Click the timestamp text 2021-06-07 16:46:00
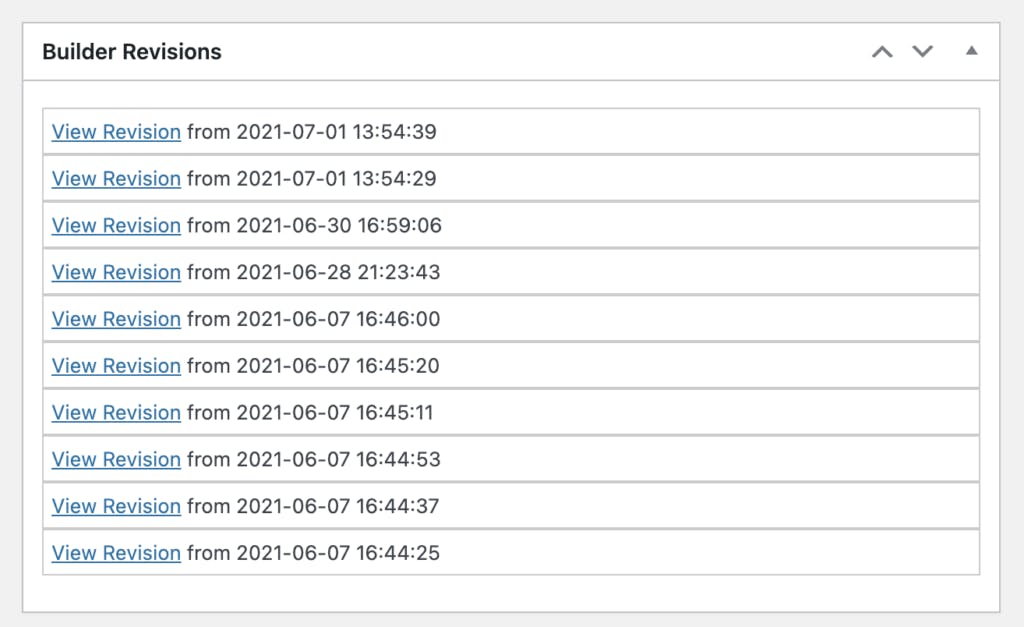The width and height of the screenshot is (1024, 627). [338, 319]
